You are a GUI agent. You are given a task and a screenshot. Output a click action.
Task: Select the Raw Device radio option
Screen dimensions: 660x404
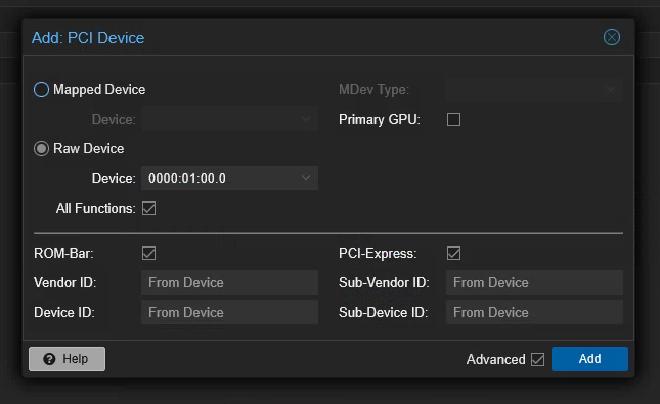pyautogui.click(x=41, y=149)
